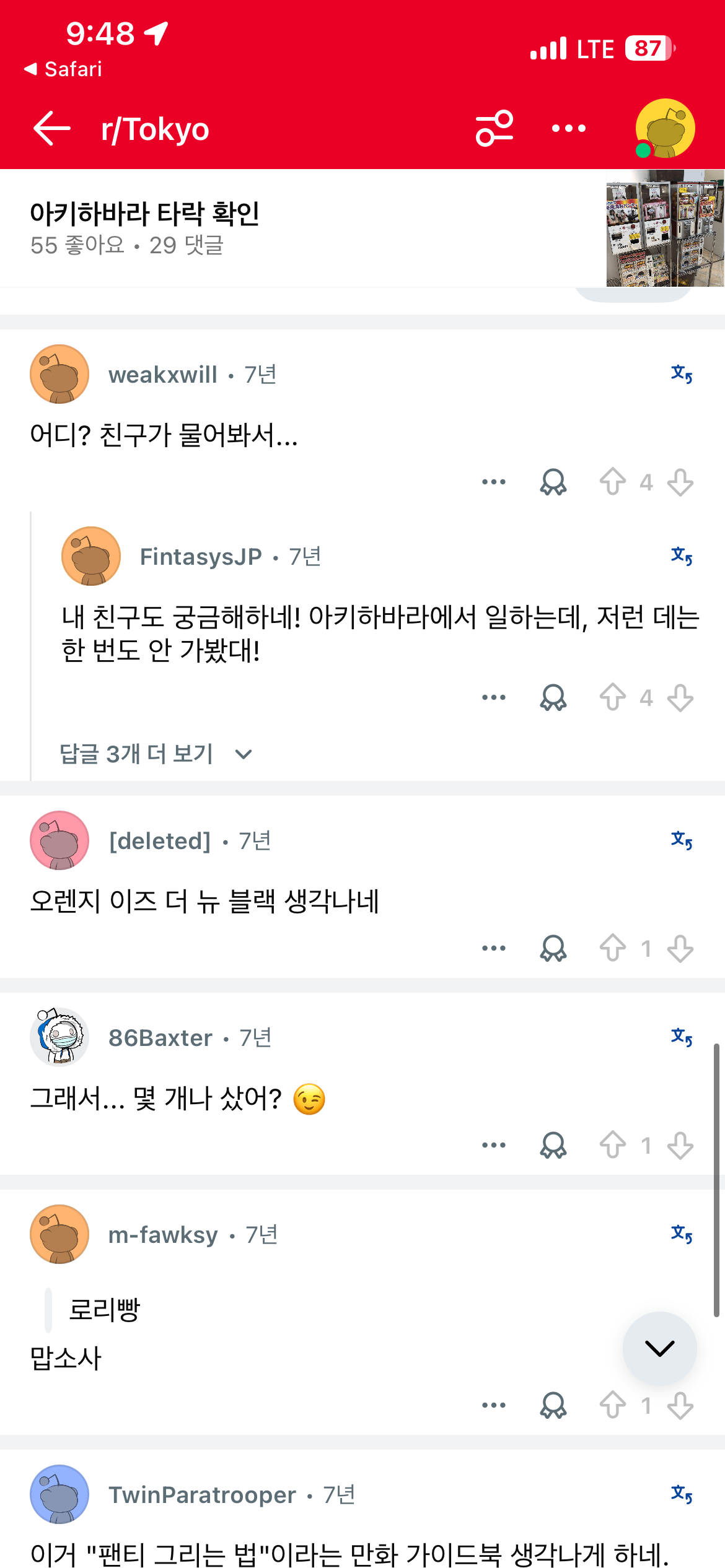725x1568 pixels.
Task: Award 86Baxter's comment
Action: (553, 1145)
